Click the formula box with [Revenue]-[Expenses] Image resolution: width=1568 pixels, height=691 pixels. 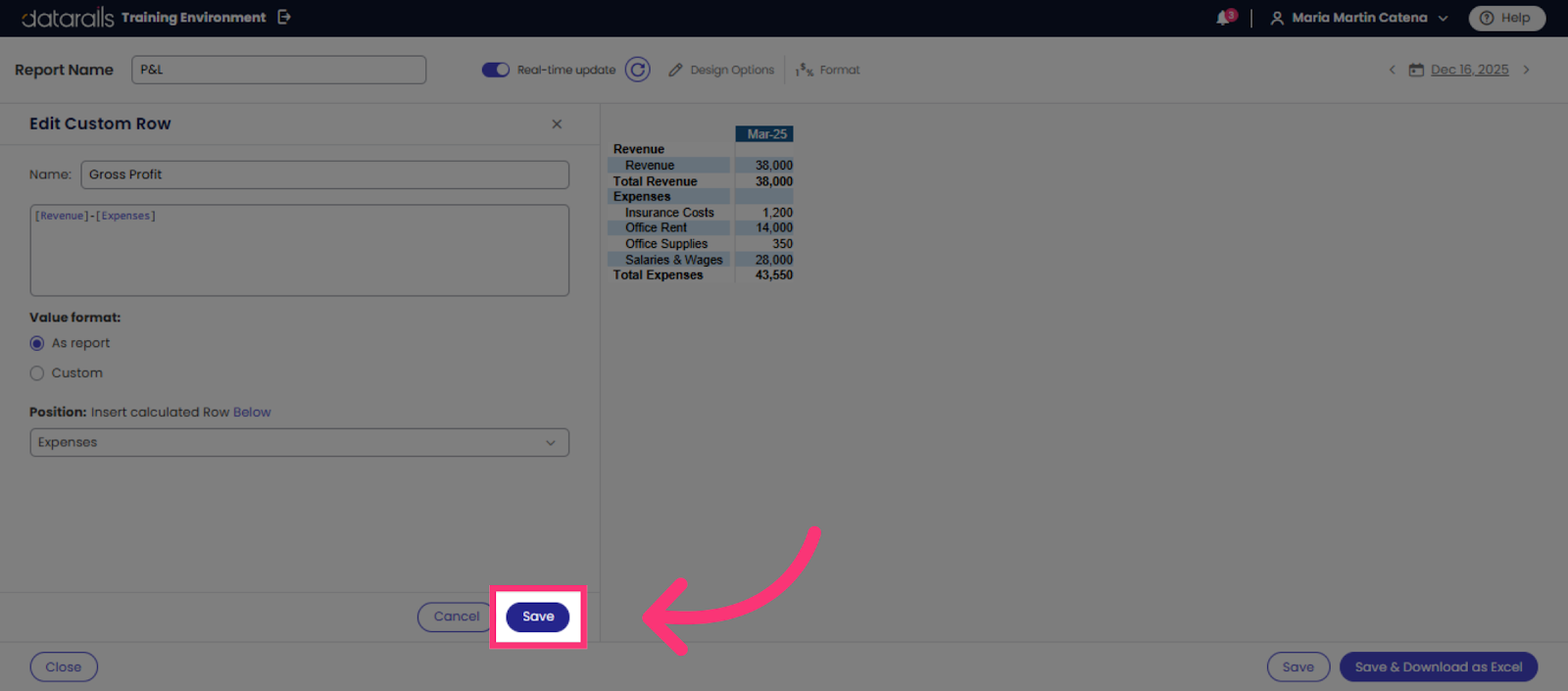click(299, 250)
